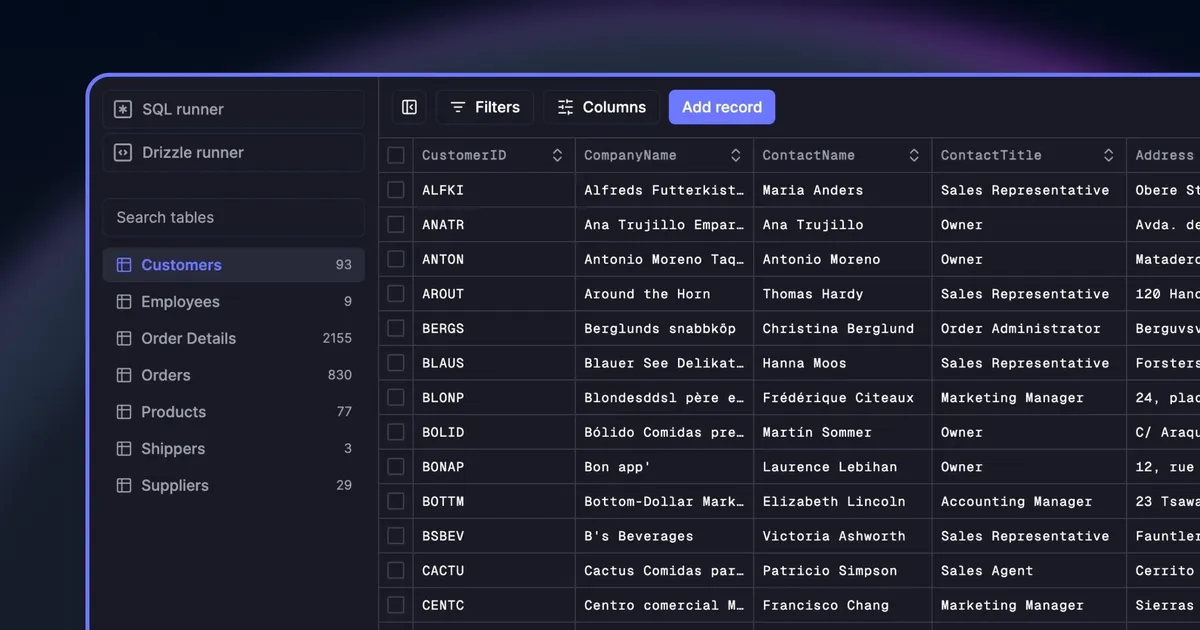Screen dimensions: 1200x630
Task: Click cell Around the Horn
Action: coord(664,294)
